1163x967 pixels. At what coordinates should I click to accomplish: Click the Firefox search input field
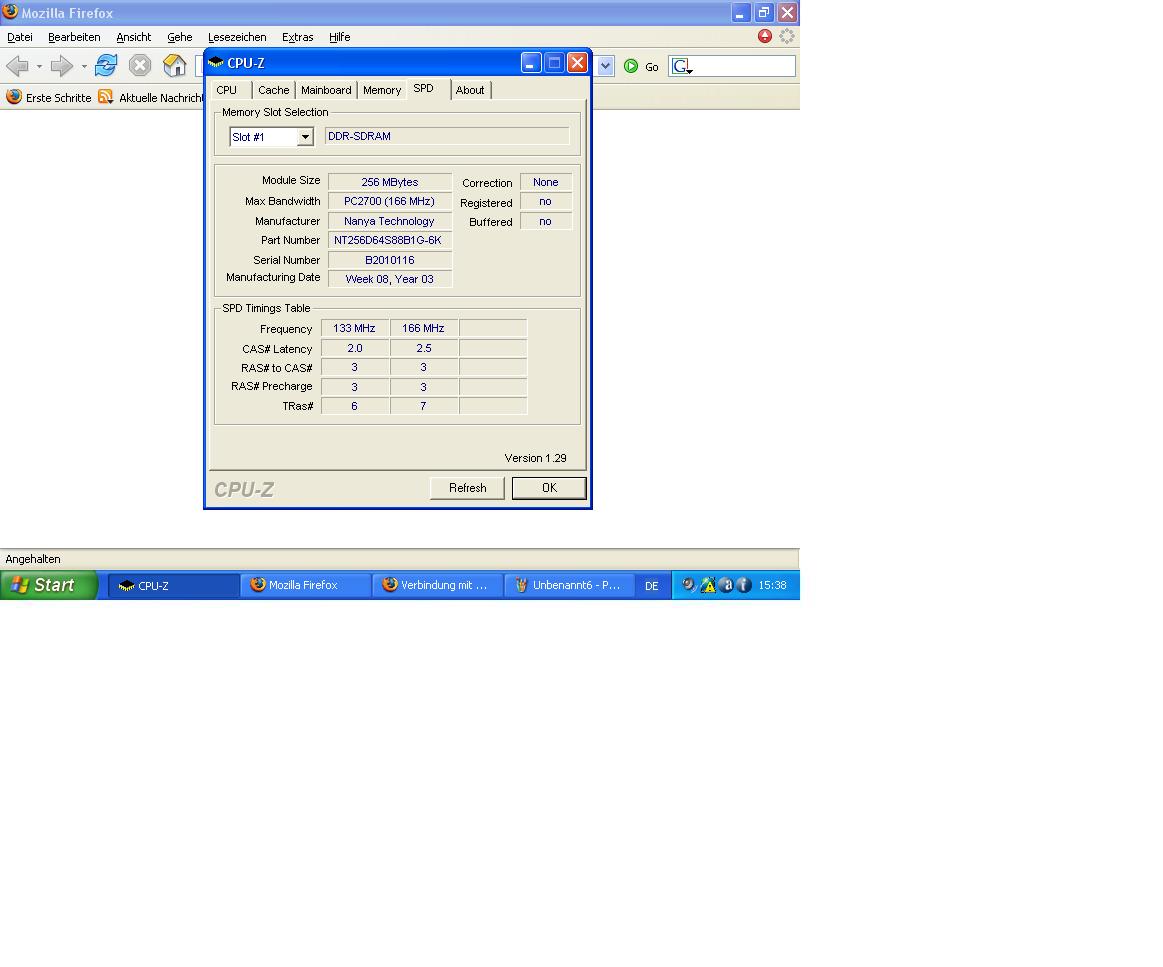744,66
